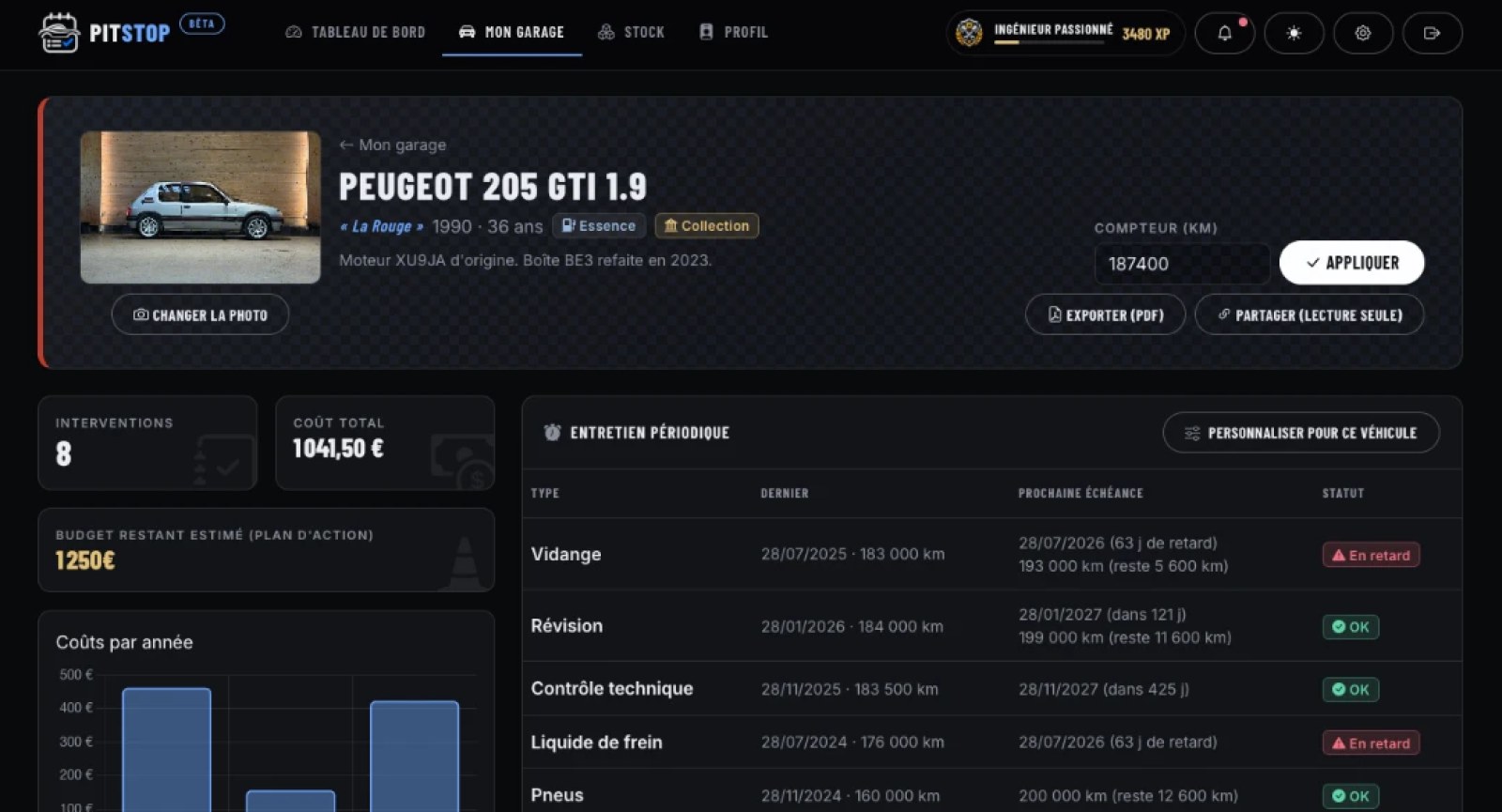Open the Tableau de bord tab
1502x812 pixels.
coord(356,33)
